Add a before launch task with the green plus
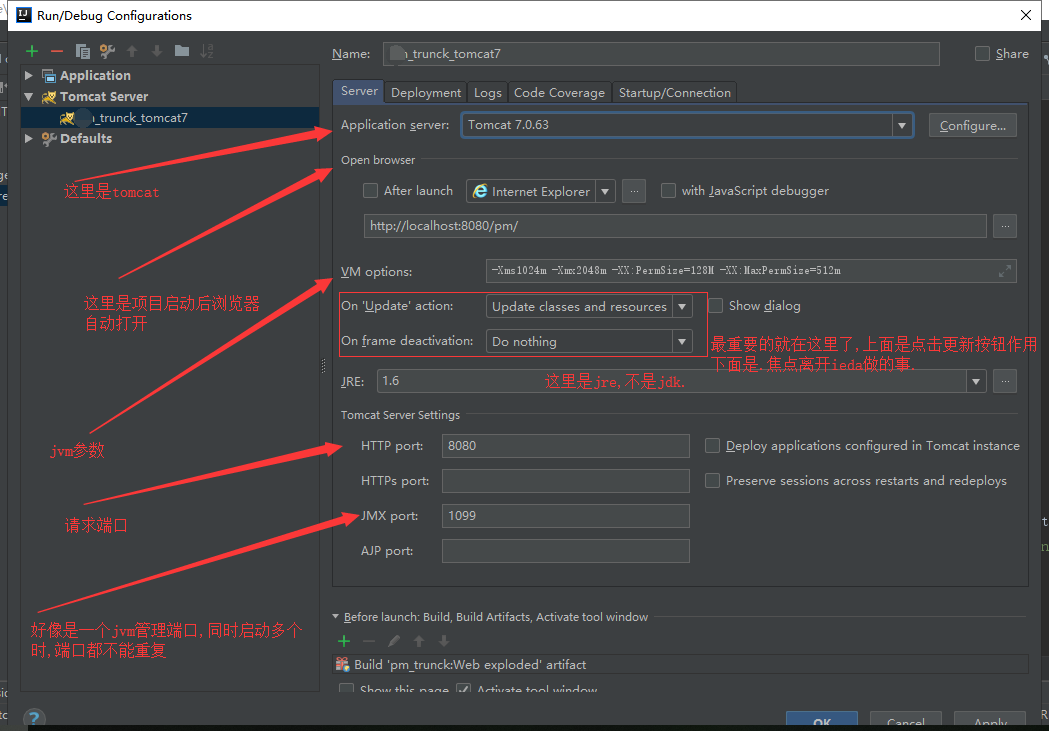 coord(344,641)
